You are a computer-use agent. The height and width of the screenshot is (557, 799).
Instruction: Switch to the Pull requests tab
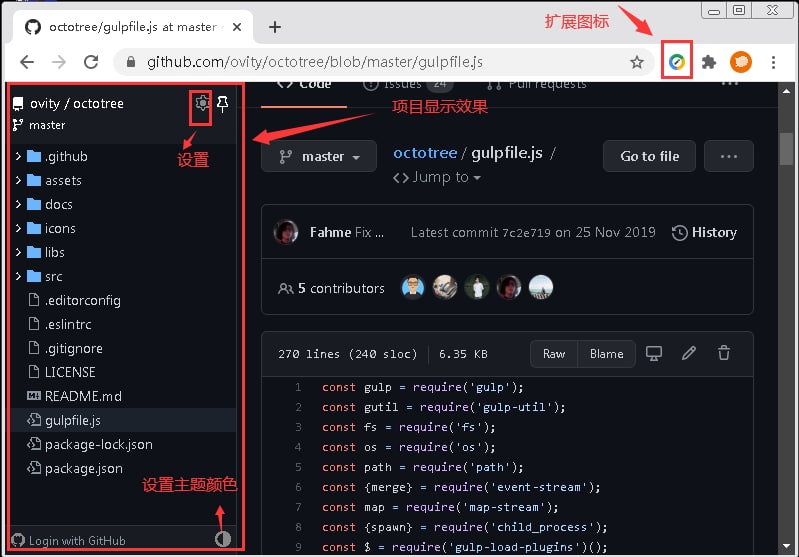[537, 85]
